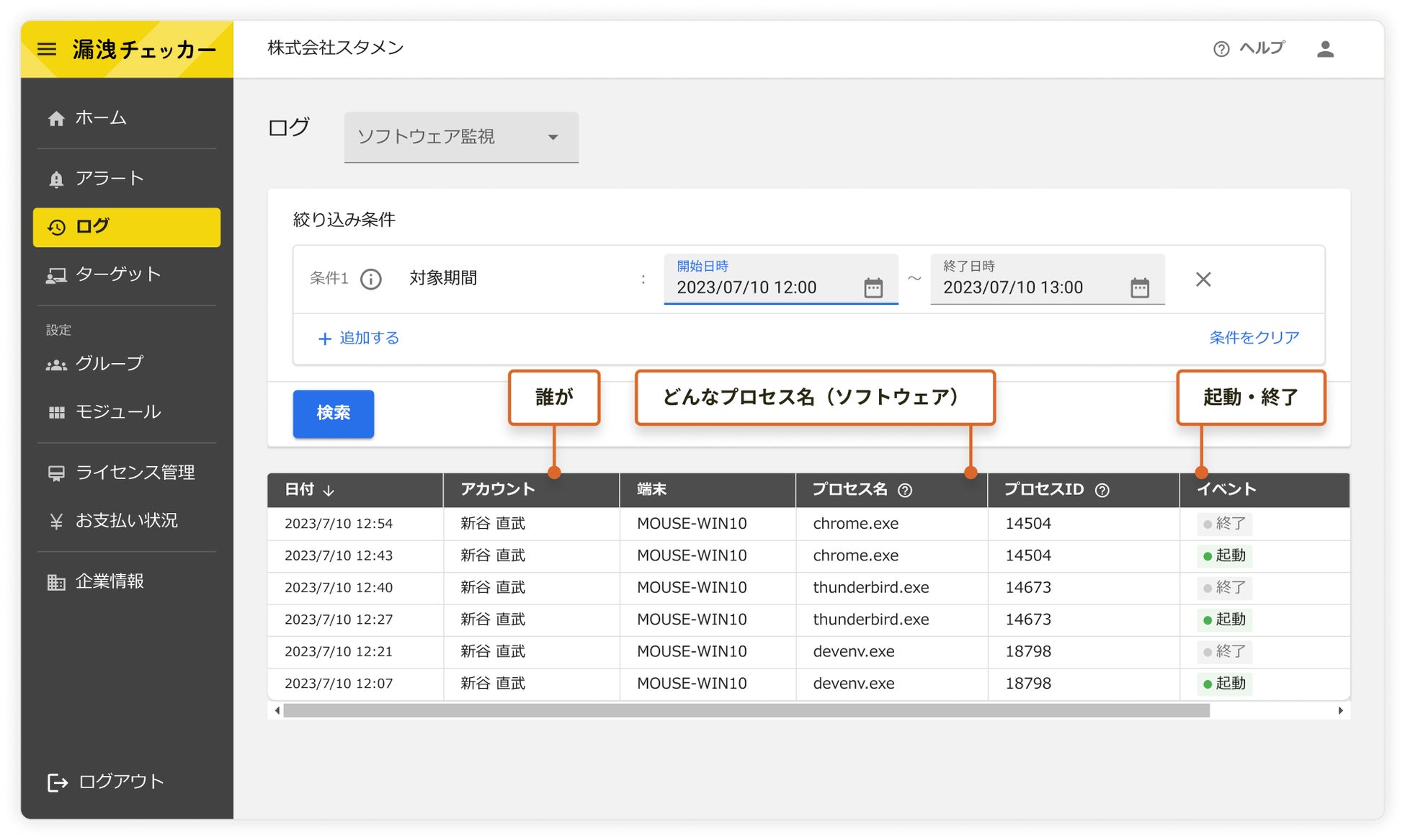
Task: Open the hamburger menu icon
Action: 47,49
